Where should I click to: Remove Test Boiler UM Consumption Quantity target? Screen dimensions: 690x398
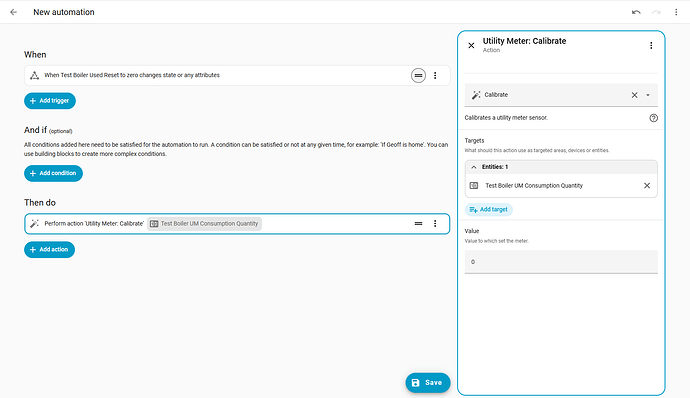pos(647,185)
